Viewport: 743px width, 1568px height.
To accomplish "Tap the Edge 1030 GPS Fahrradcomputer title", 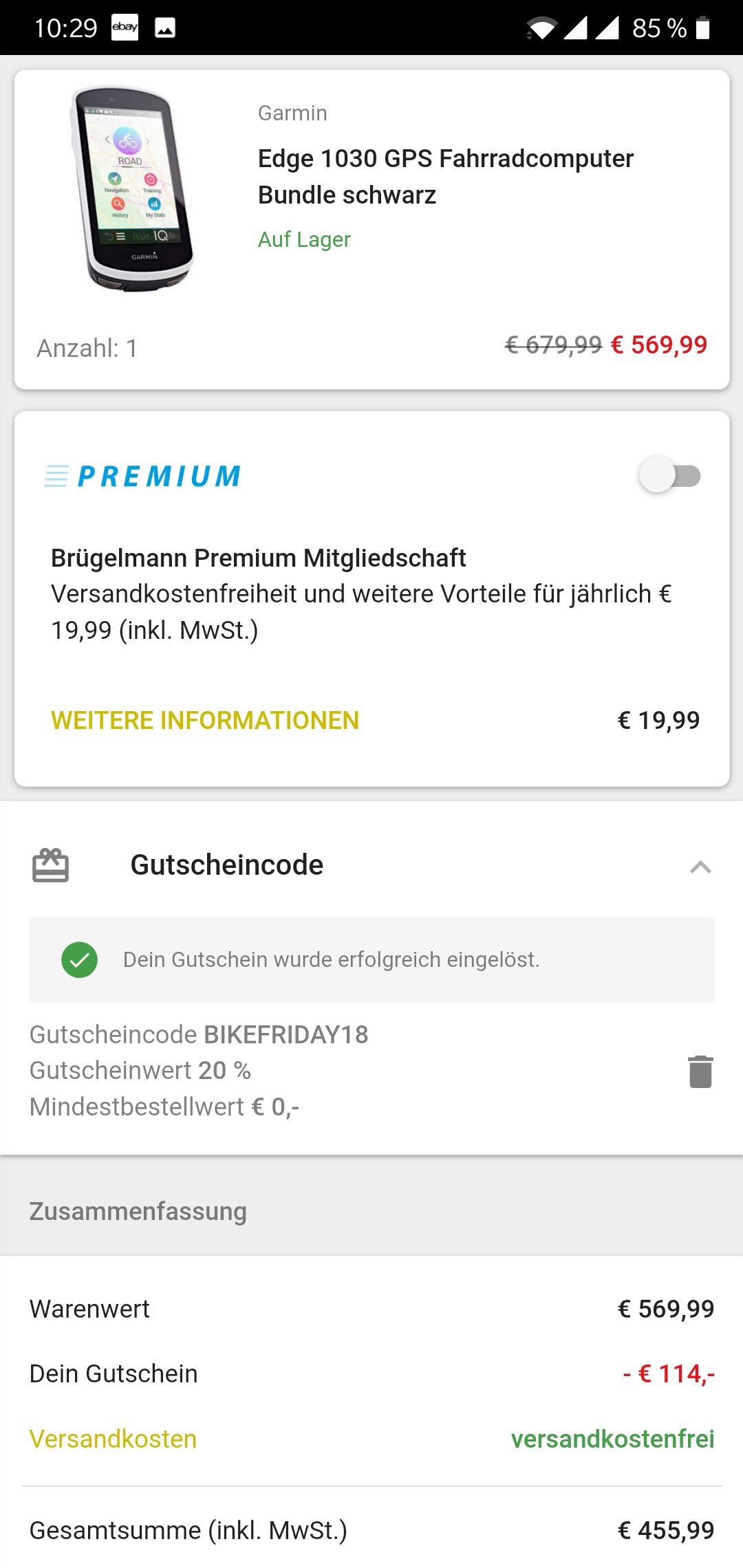I will tap(445, 177).
